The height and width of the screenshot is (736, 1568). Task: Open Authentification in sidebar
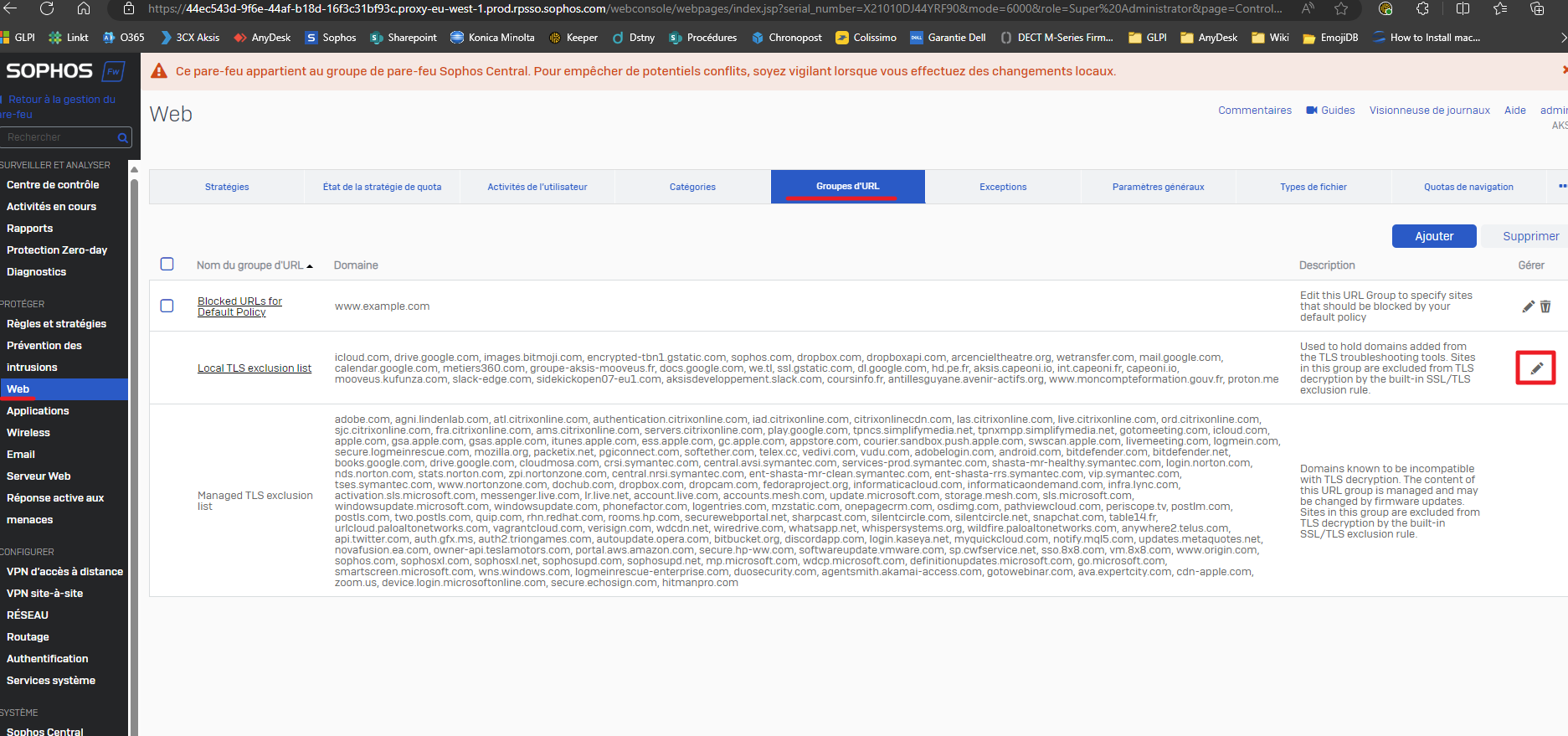click(47, 659)
